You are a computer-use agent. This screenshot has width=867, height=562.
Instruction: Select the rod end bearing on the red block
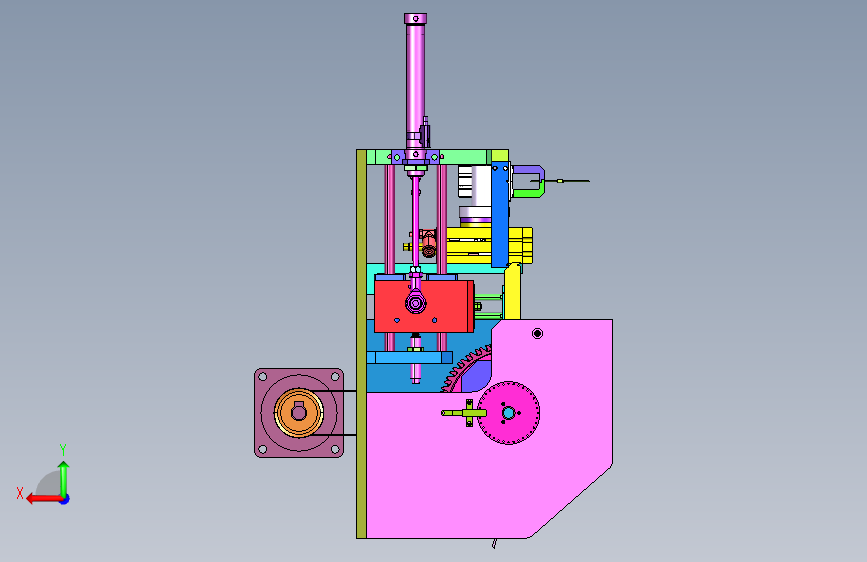416,302
